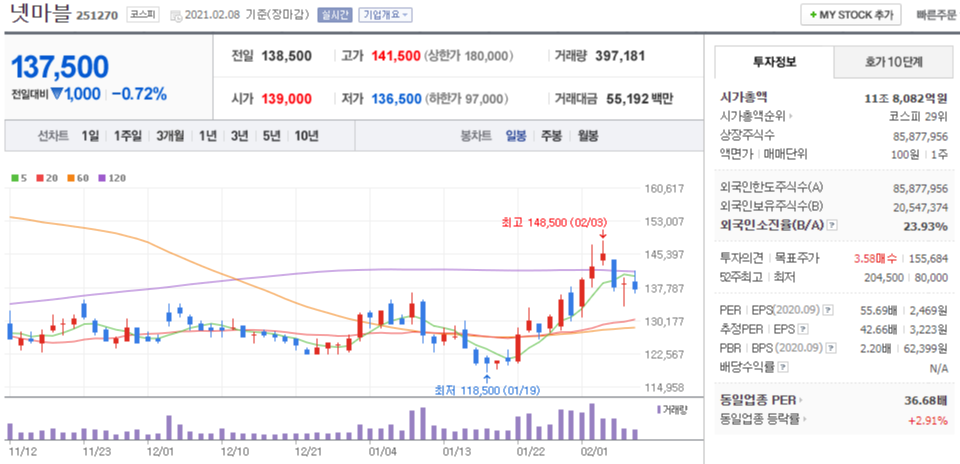Click the purple 120-day moving average swatch
Screen dimensions: 960x464
coord(101,178)
